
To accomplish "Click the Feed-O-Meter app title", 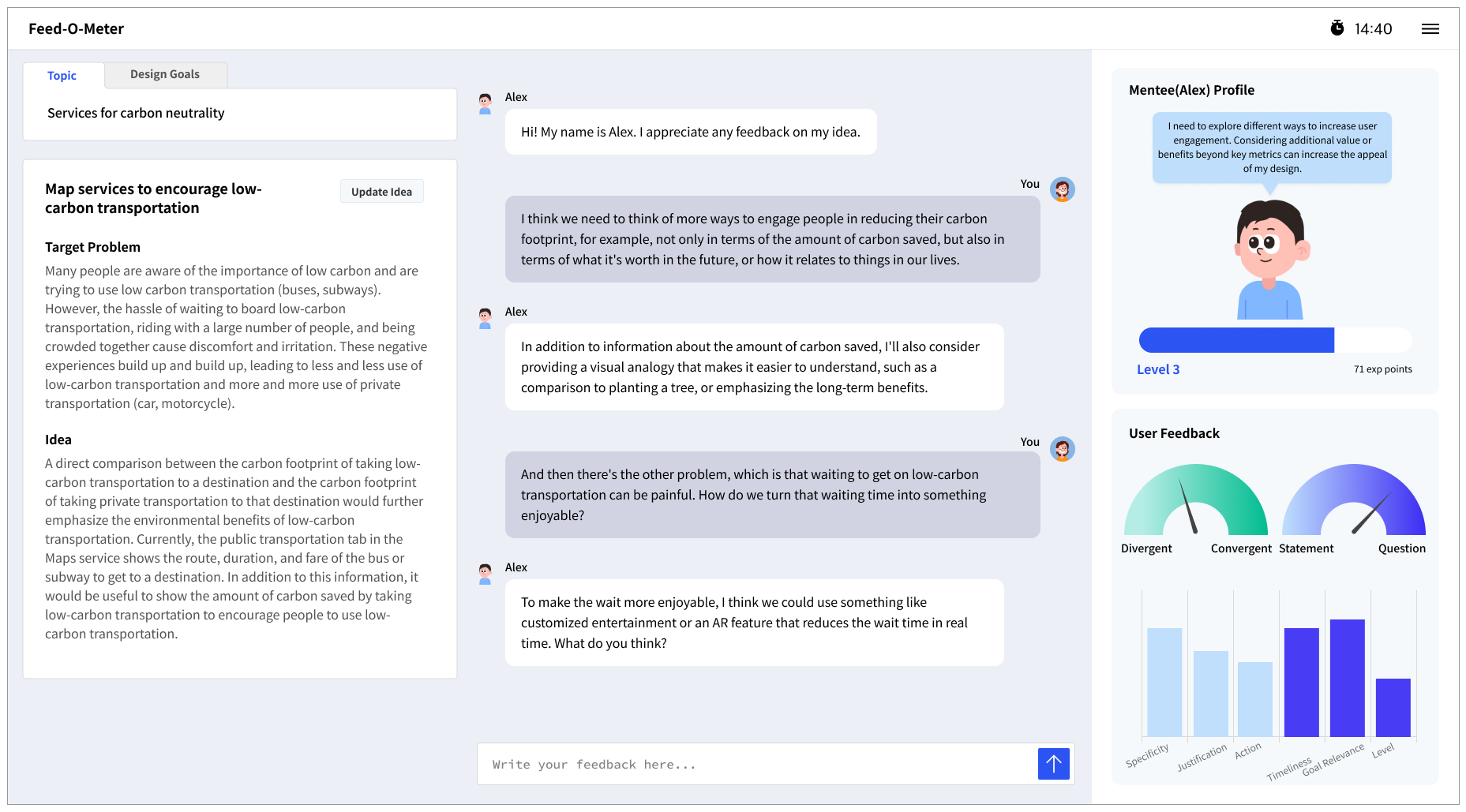I will click(x=77, y=29).
